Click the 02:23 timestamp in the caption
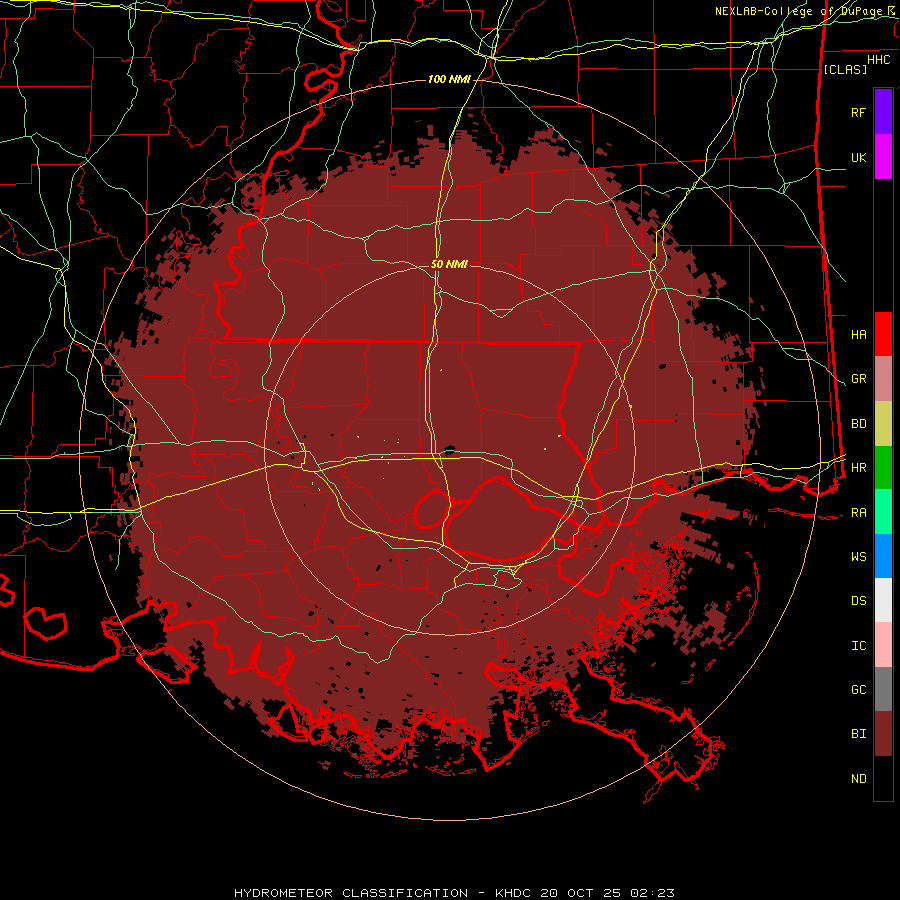The width and height of the screenshot is (900, 900). [652, 893]
